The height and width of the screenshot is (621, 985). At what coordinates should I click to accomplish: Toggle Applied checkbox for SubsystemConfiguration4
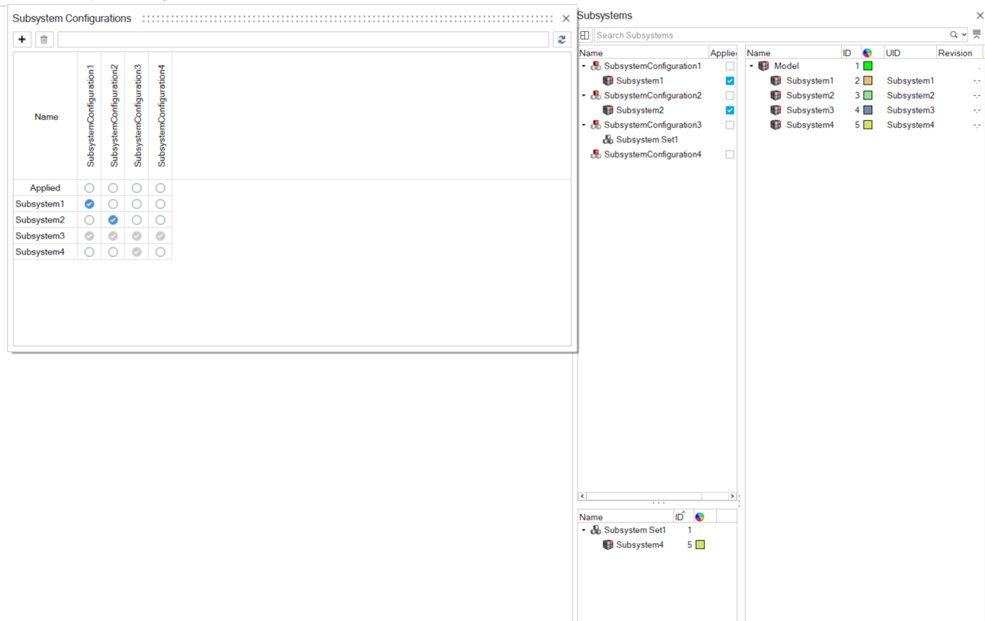pyautogui.click(x=729, y=154)
